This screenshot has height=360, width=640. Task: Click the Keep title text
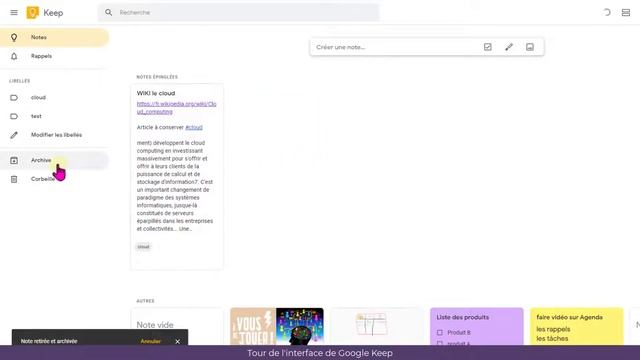click(x=53, y=13)
